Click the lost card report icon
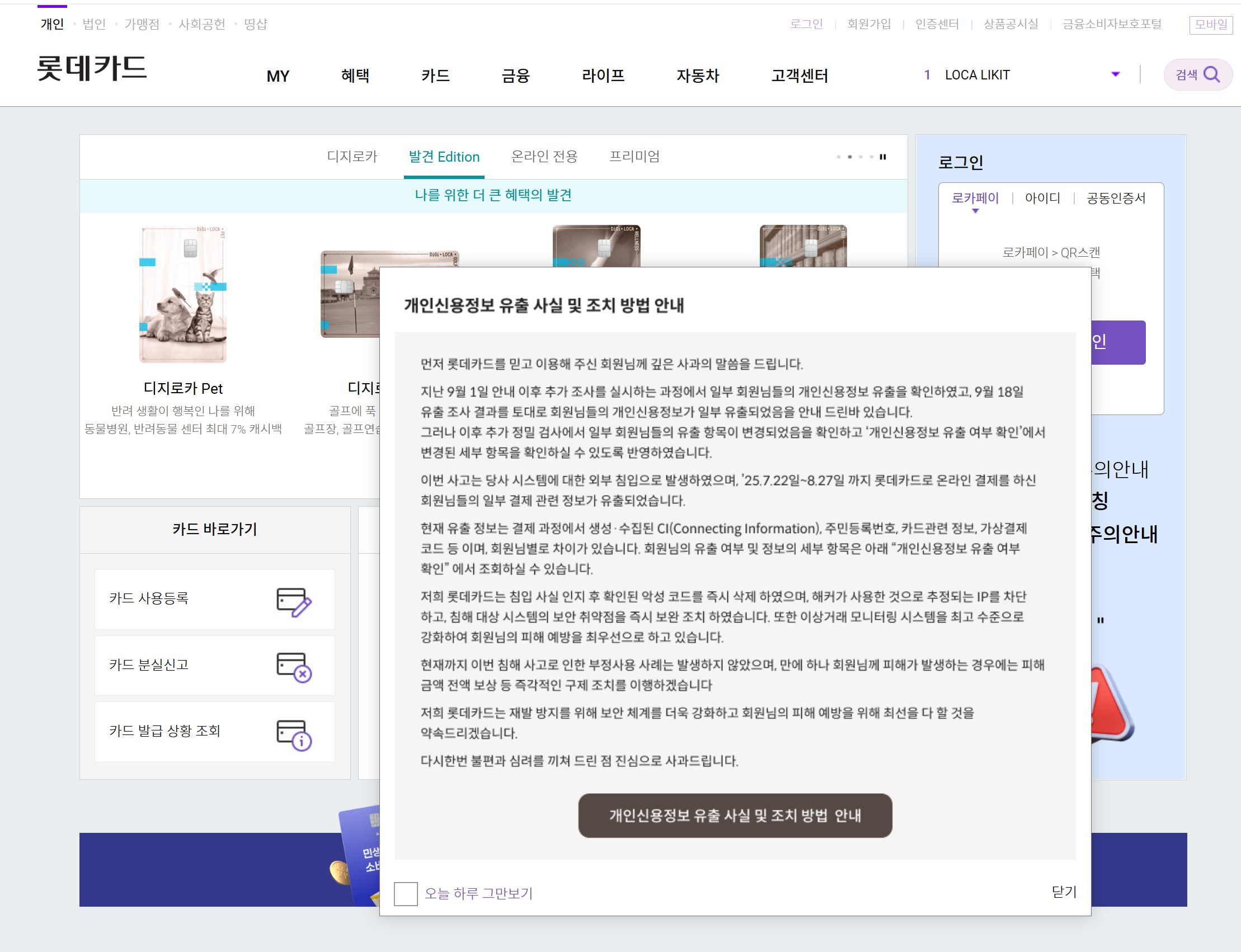The height and width of the screenshot is (952, 1241). click(294, 667)
